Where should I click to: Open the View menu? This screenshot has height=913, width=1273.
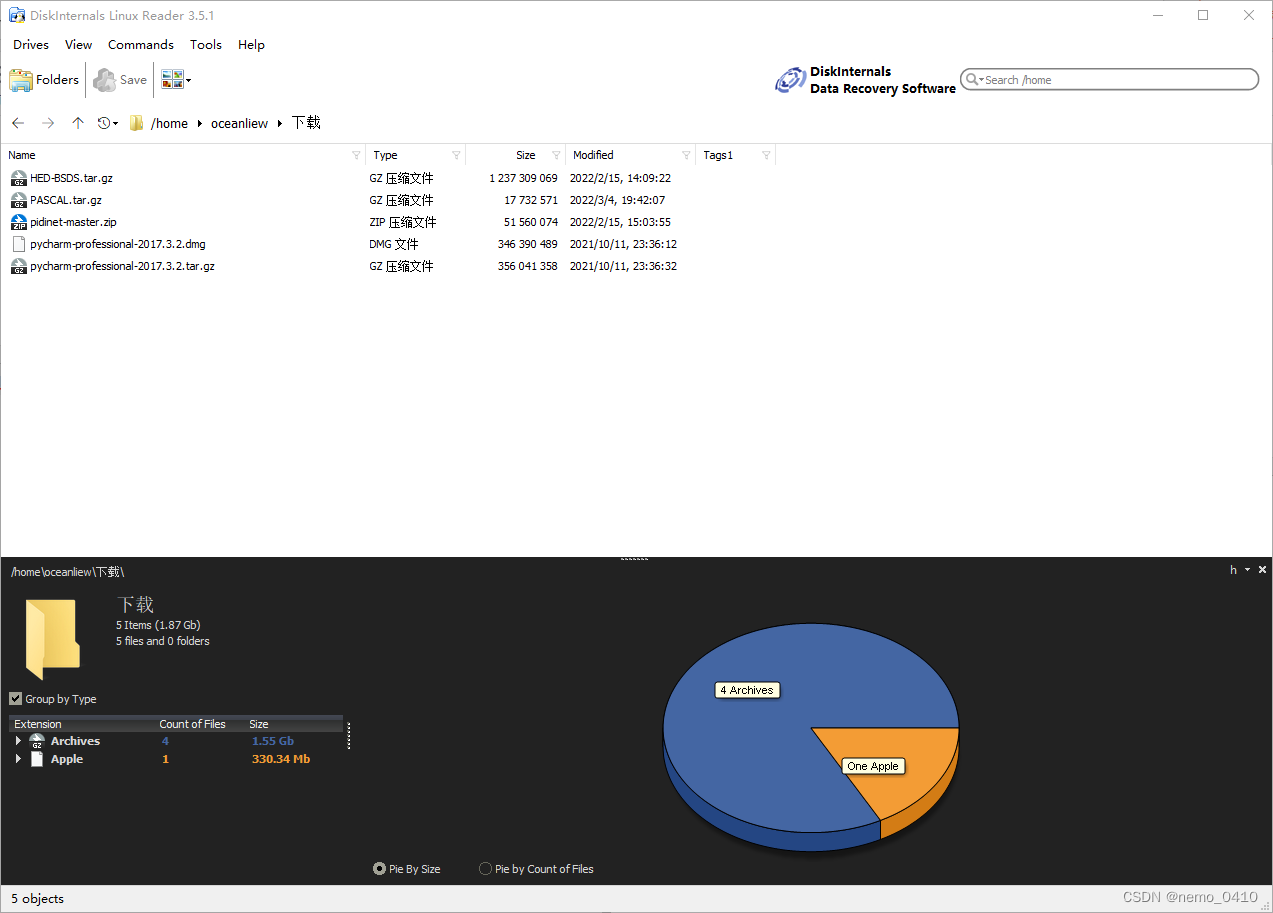tap(78, 45)
